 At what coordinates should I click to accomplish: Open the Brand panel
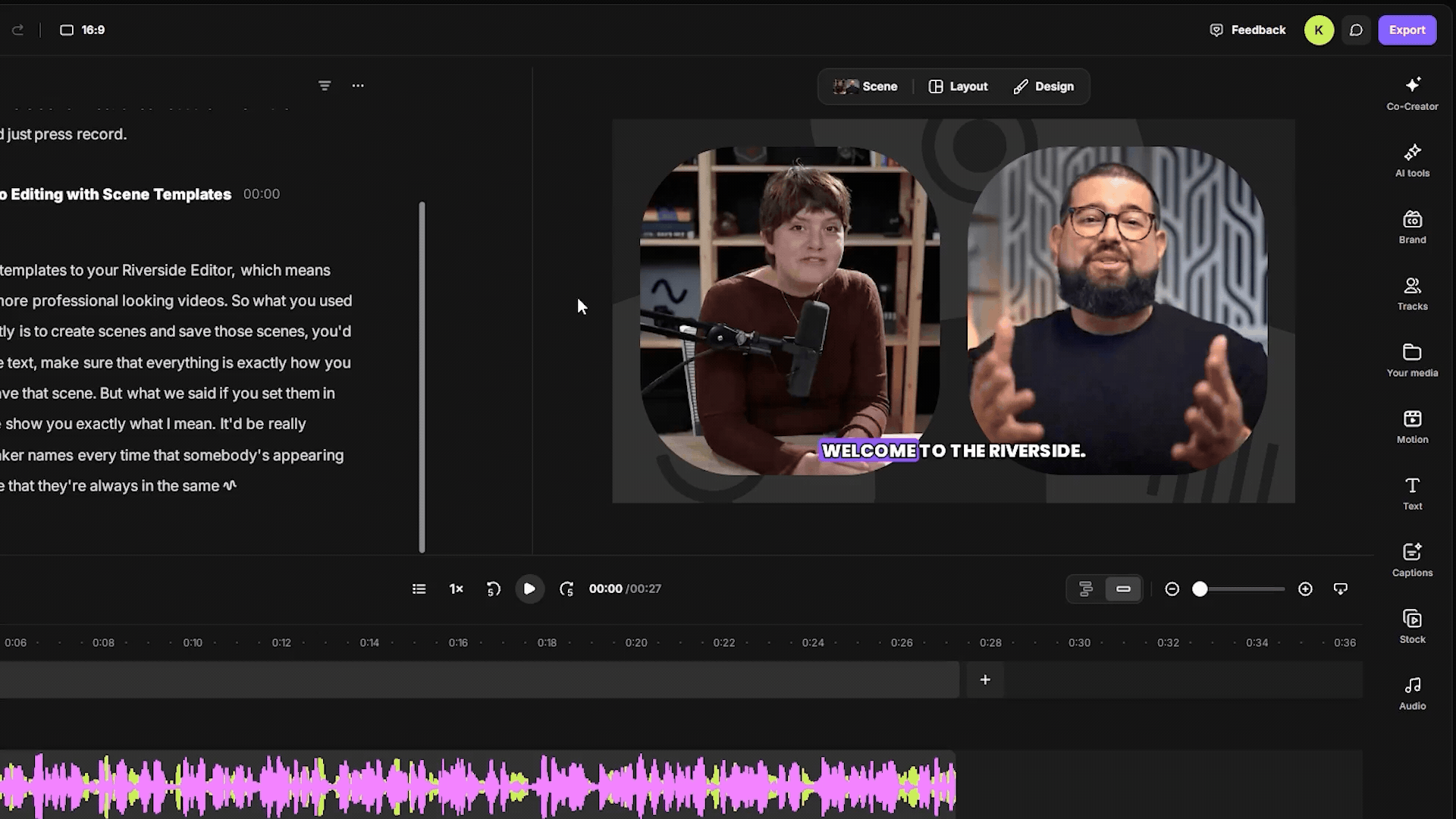1412,227
